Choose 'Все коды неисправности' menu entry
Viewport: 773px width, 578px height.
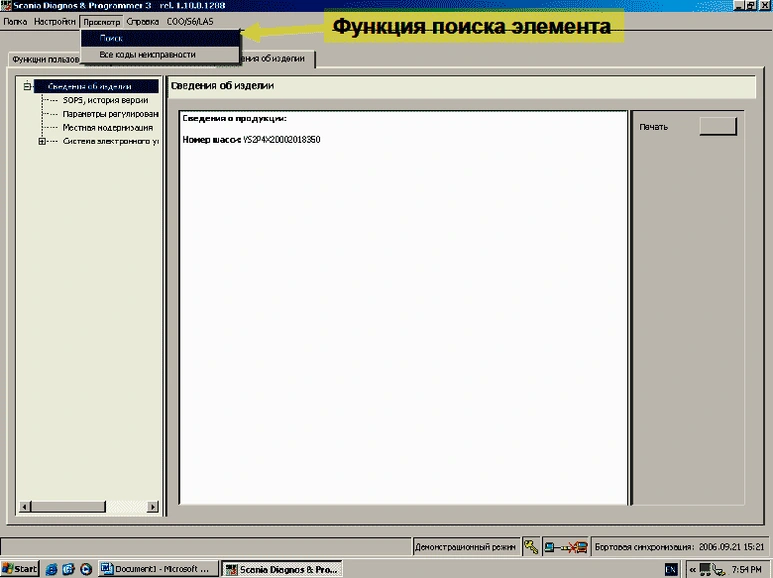tap(147, 54)
